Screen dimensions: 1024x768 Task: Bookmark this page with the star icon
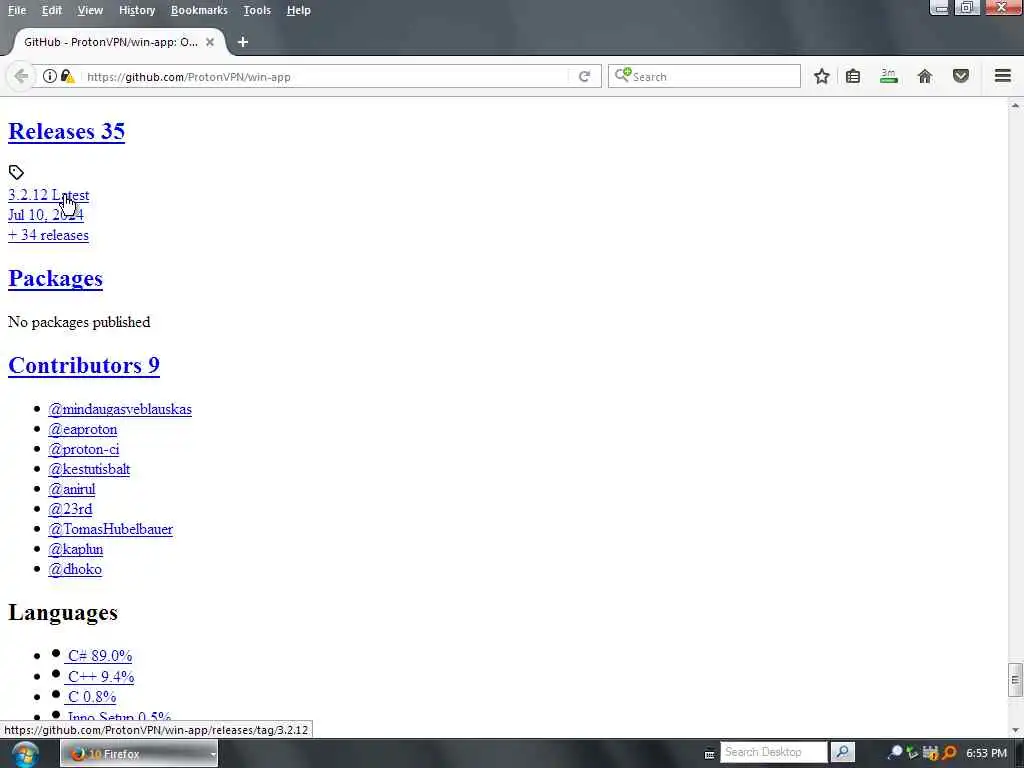pyautogui.click(x=822, y=76)
